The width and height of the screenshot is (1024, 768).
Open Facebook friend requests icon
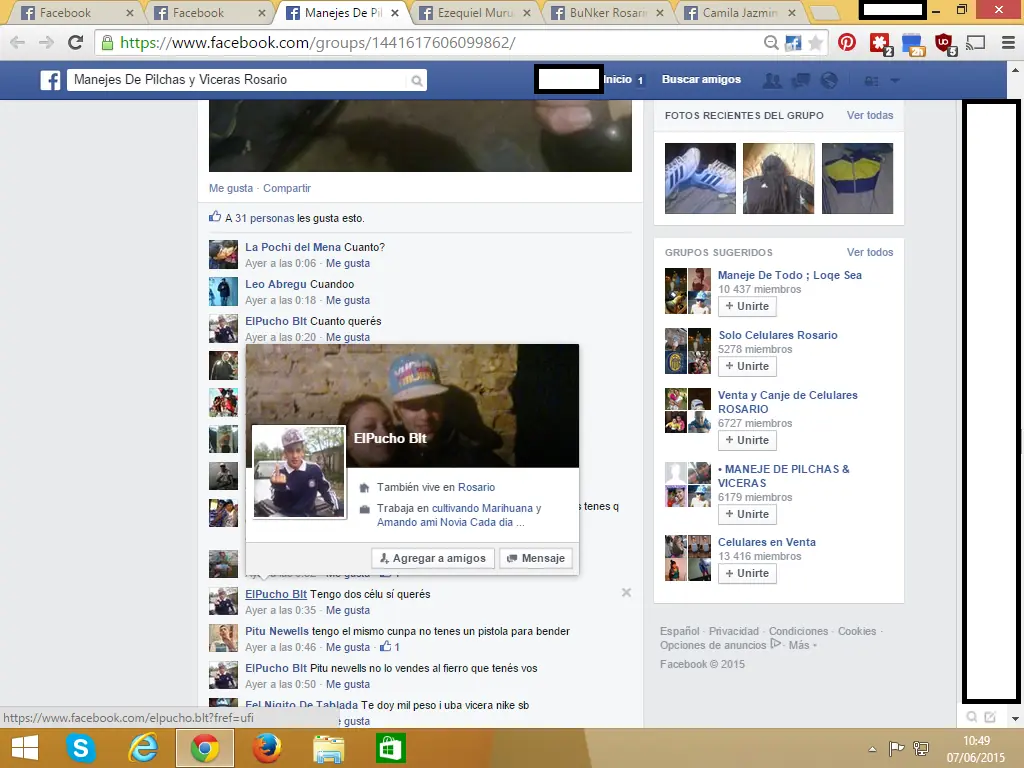coord(773,80)
